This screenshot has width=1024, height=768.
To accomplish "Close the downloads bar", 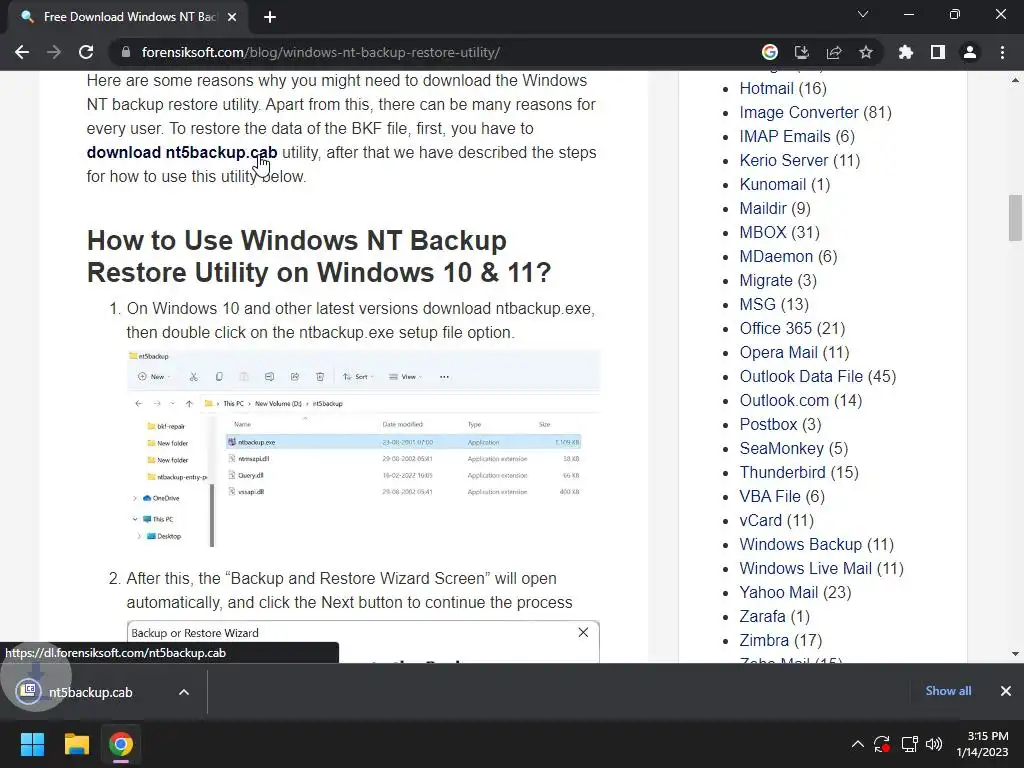I will click(1006, 691).
